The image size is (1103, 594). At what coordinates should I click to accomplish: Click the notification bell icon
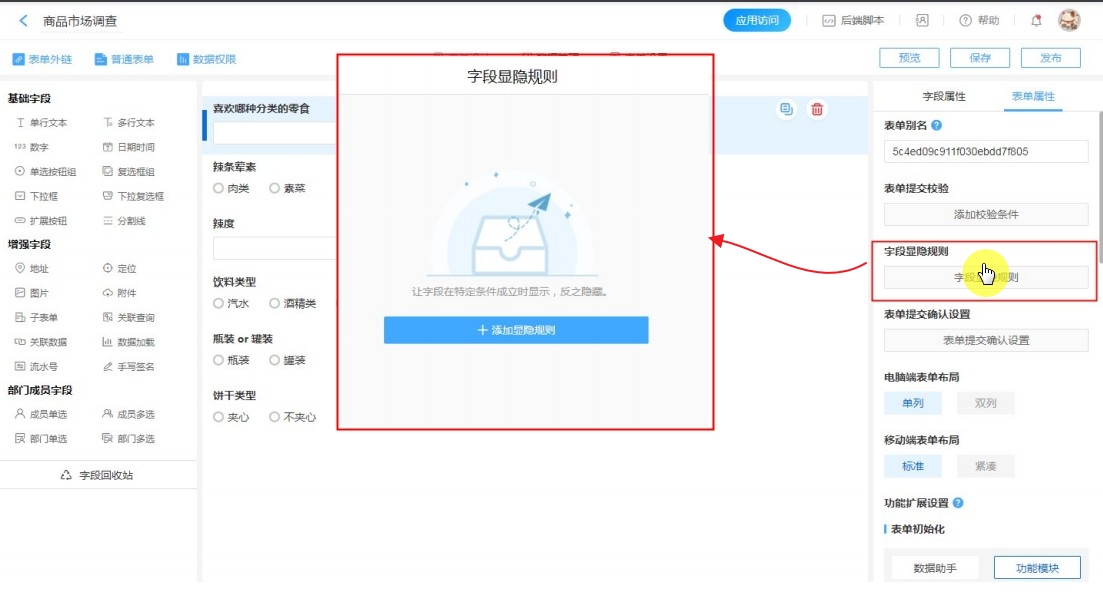[x=1036, y=21]
